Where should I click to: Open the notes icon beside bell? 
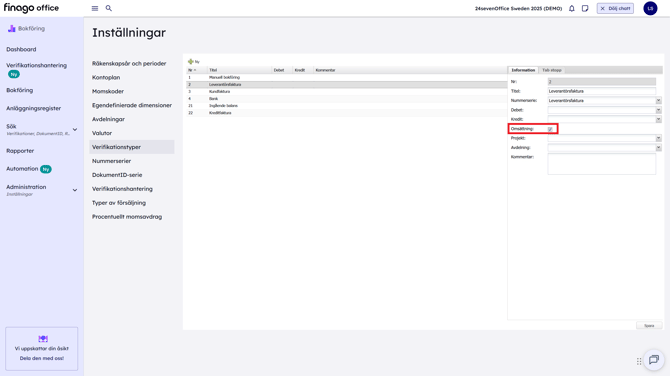pos(585,8)
